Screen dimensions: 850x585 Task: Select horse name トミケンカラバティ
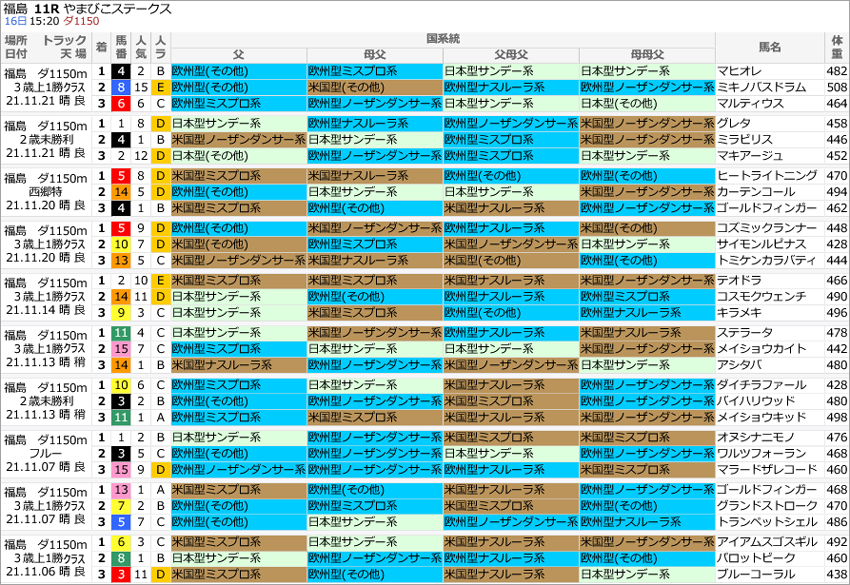[767, 261]
